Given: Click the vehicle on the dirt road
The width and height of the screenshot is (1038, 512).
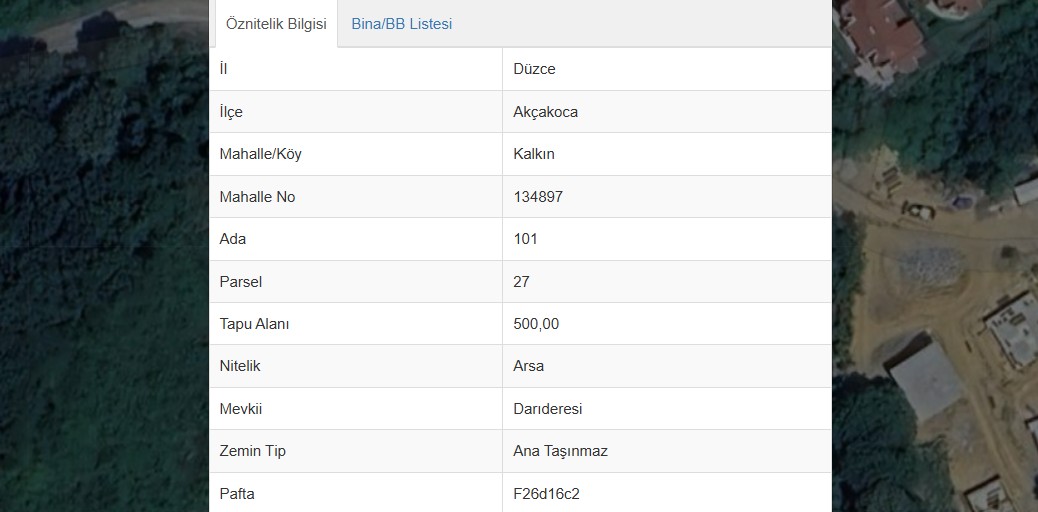Looking at the screenshot, I should [x=918, y=211].
